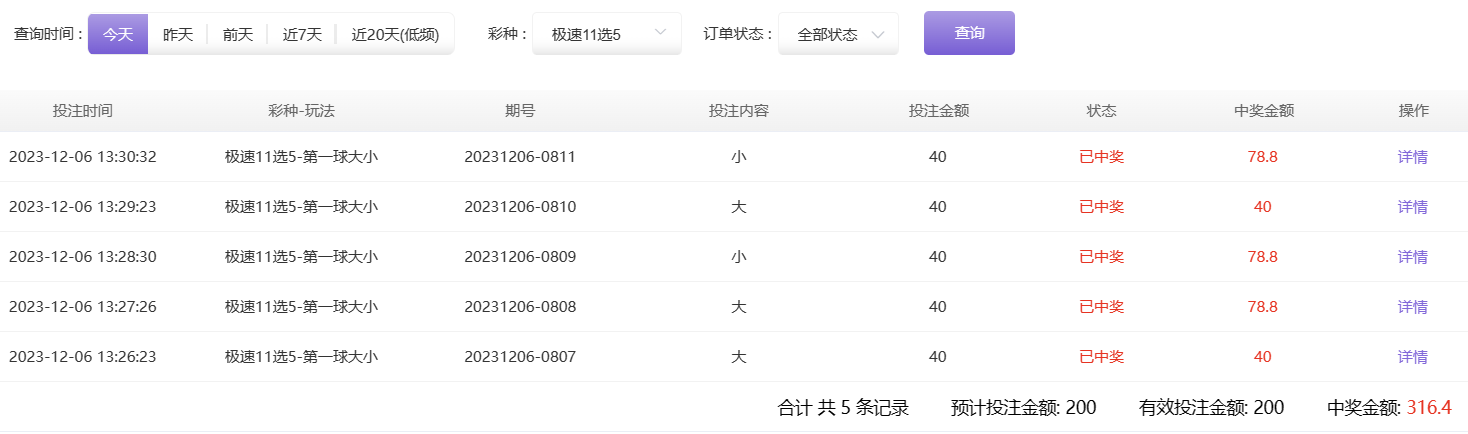Open the 彩种 极速11选5 dropdown
Image resolution: width=1468 pixels, height=434 pixels.
click(606, 34)
